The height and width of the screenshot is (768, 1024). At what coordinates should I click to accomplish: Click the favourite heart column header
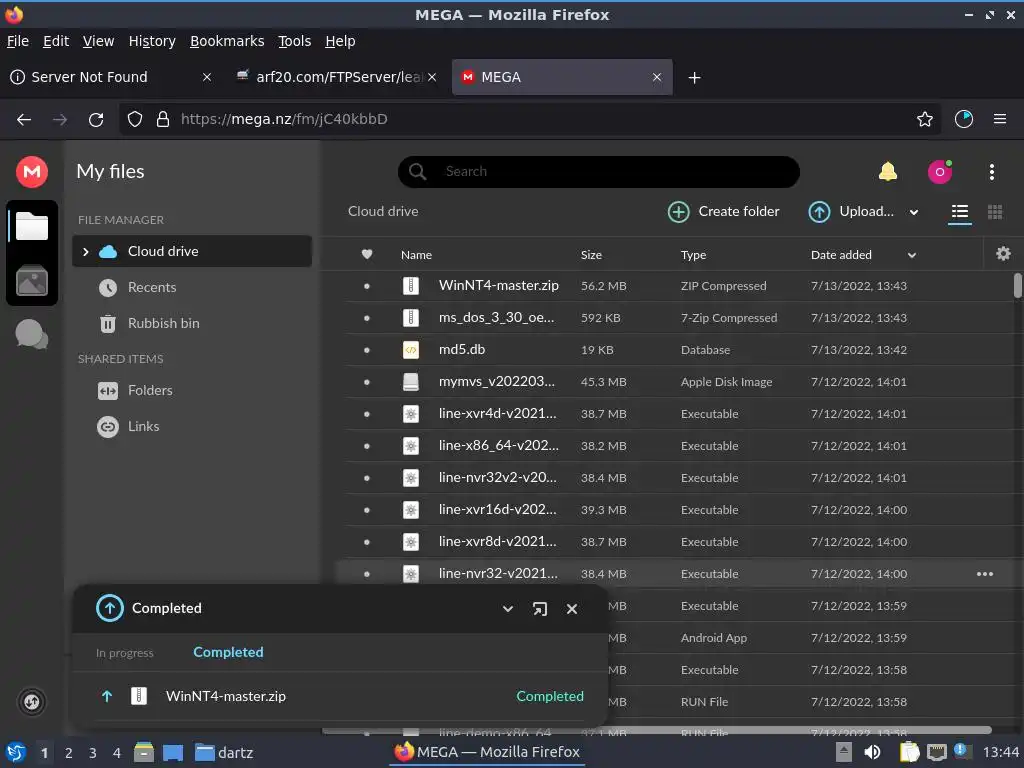pyautogui.click(x=367, y=255)
